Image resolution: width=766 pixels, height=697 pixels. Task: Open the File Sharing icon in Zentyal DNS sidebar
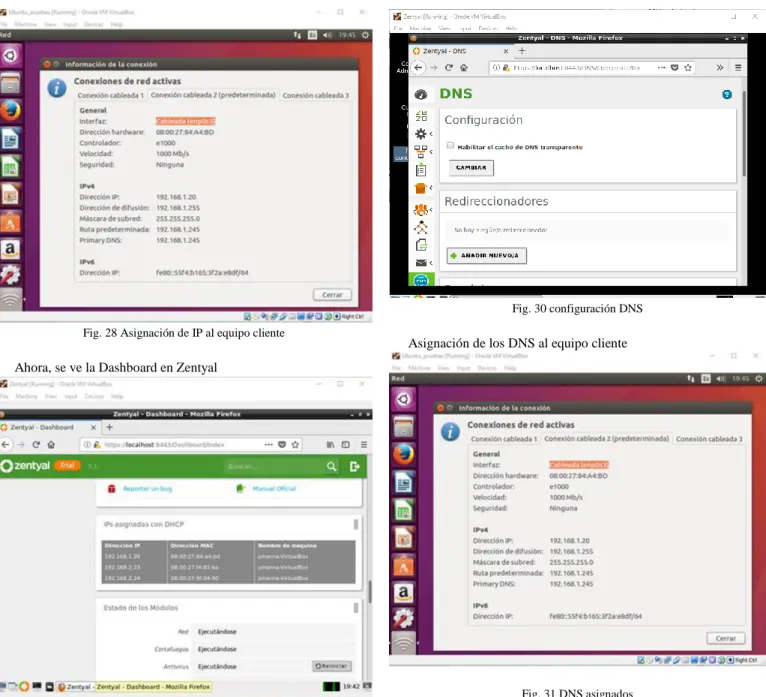click(421, 245)
